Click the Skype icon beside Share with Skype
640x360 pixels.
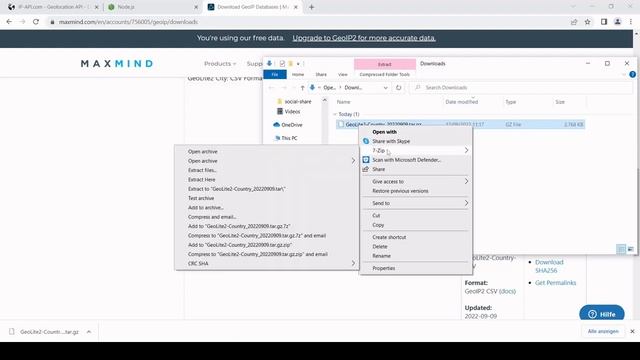366,141
